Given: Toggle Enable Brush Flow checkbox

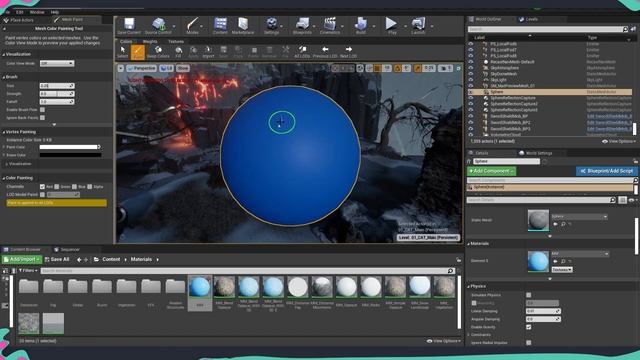Looking at the screenshot, I should click(42, 110).
